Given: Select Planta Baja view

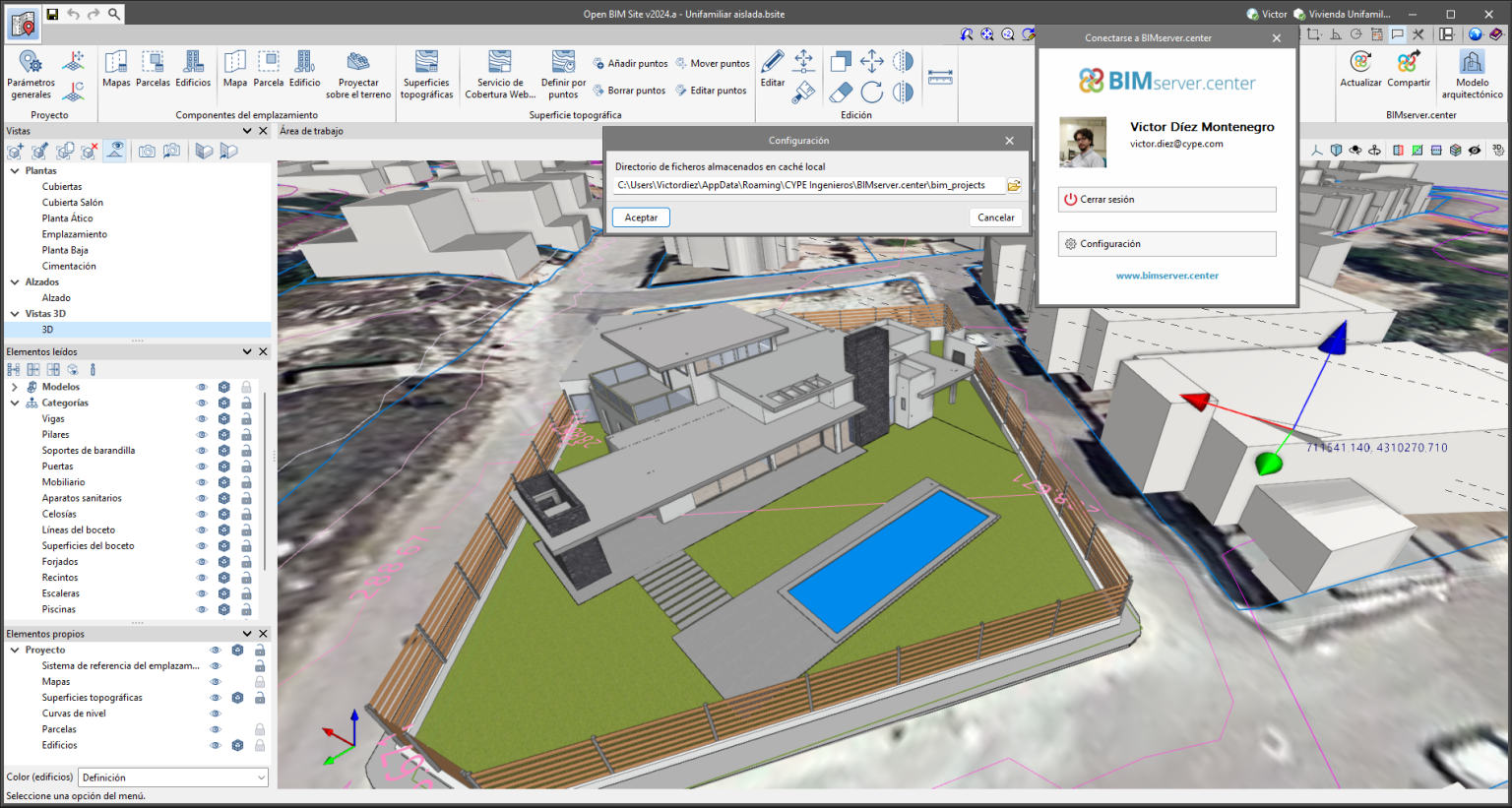Looking at the screenshot, I should [x=65, y=250].
